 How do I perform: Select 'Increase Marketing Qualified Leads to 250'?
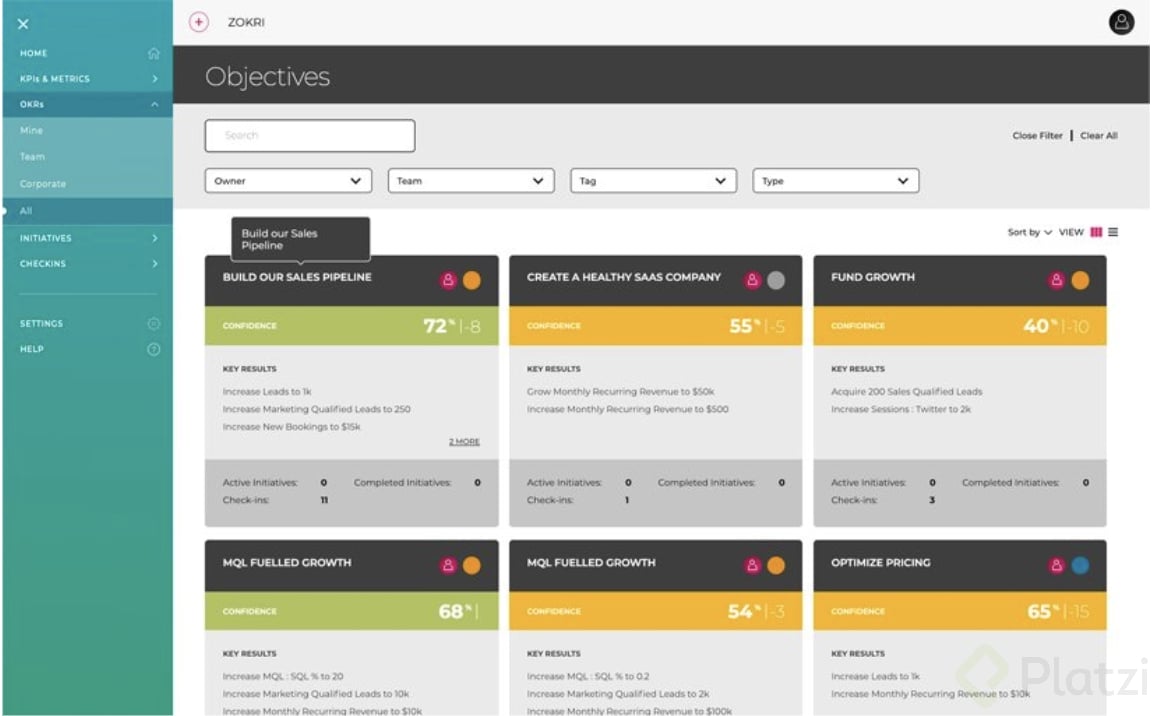click(x=317, y=409)
